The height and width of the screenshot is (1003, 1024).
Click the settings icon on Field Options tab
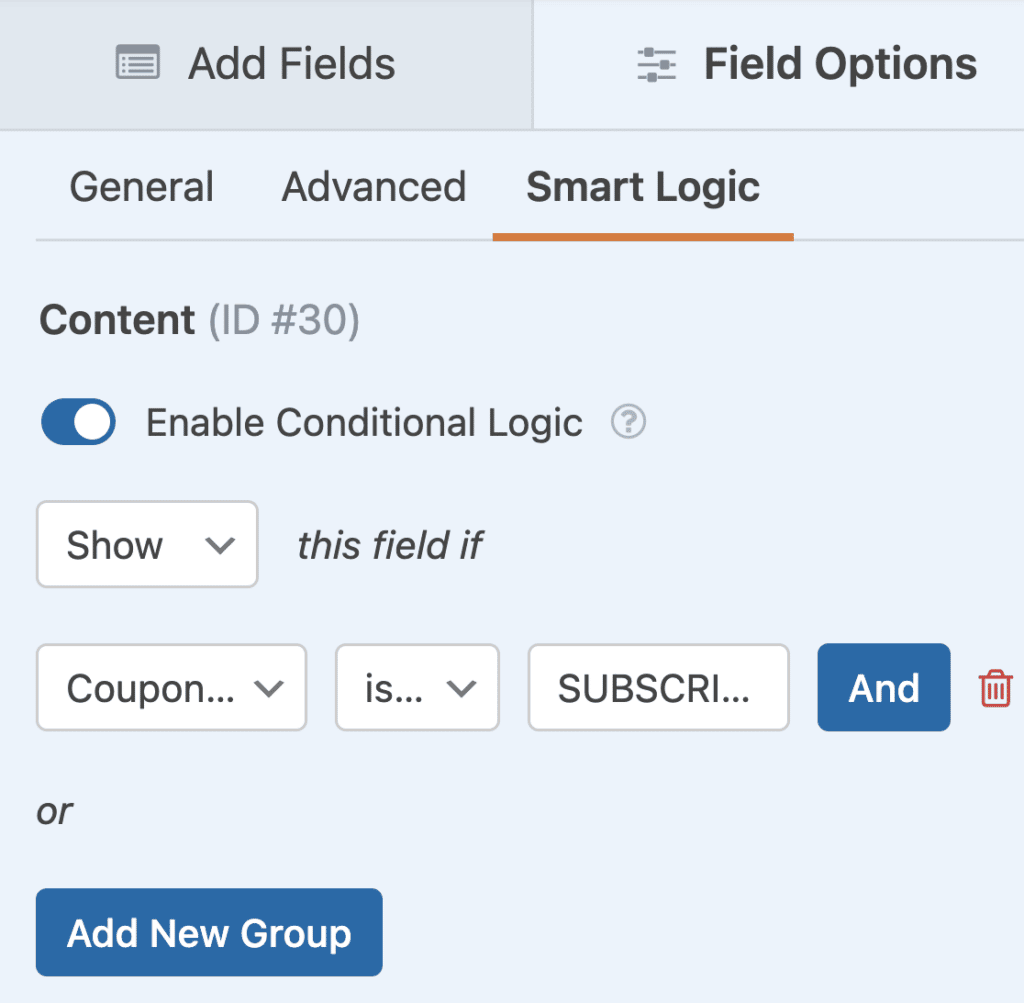tap(655, 62)
